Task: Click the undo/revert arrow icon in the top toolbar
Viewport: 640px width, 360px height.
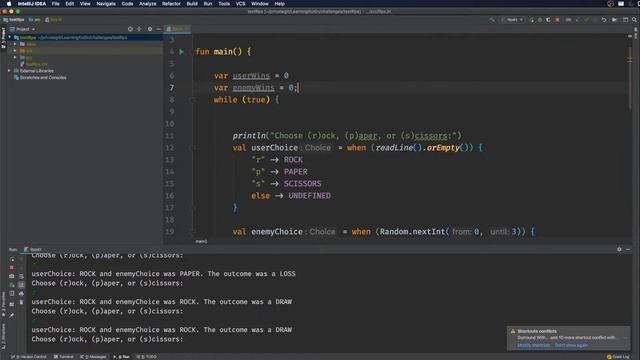Action: tap(604, 20)
